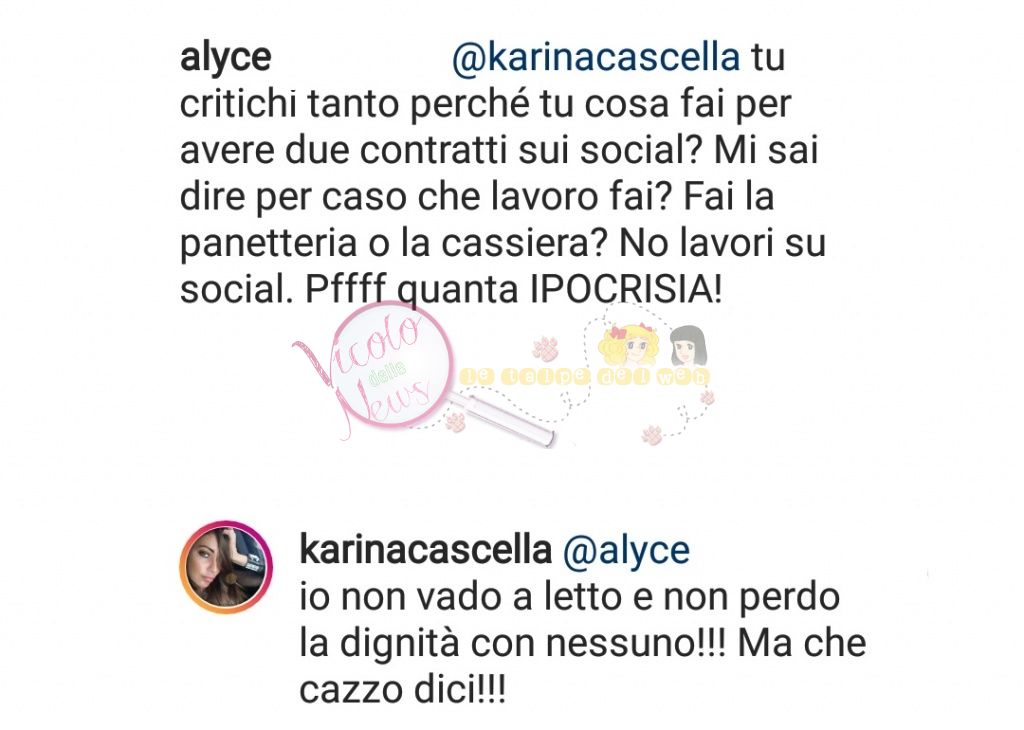1024x730 pixels.
Task: Click the 'le talpe del web' watermark text
Action: (x=584, y=377)
